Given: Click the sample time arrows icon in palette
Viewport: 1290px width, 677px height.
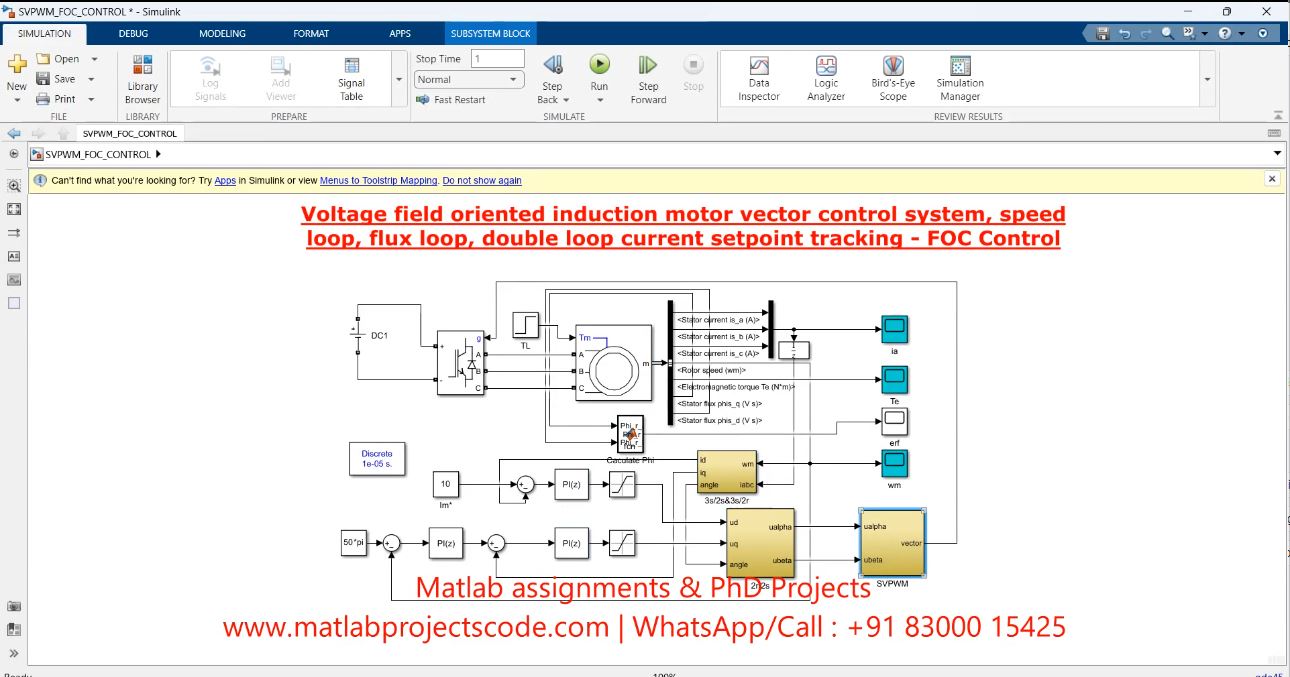Looking at the screenshot, I should (14, 232).
